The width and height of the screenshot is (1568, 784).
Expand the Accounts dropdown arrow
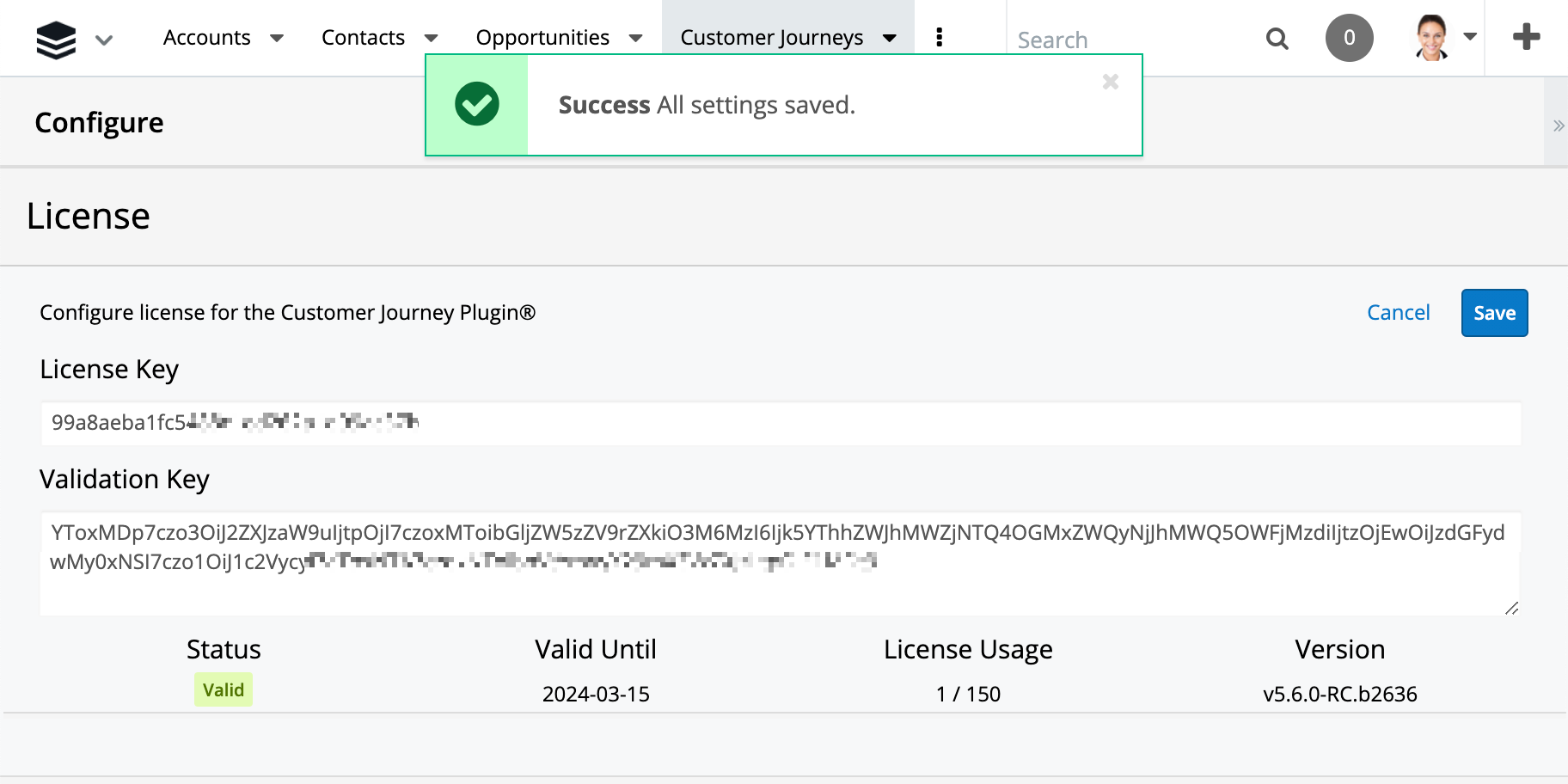pos(277,38)
